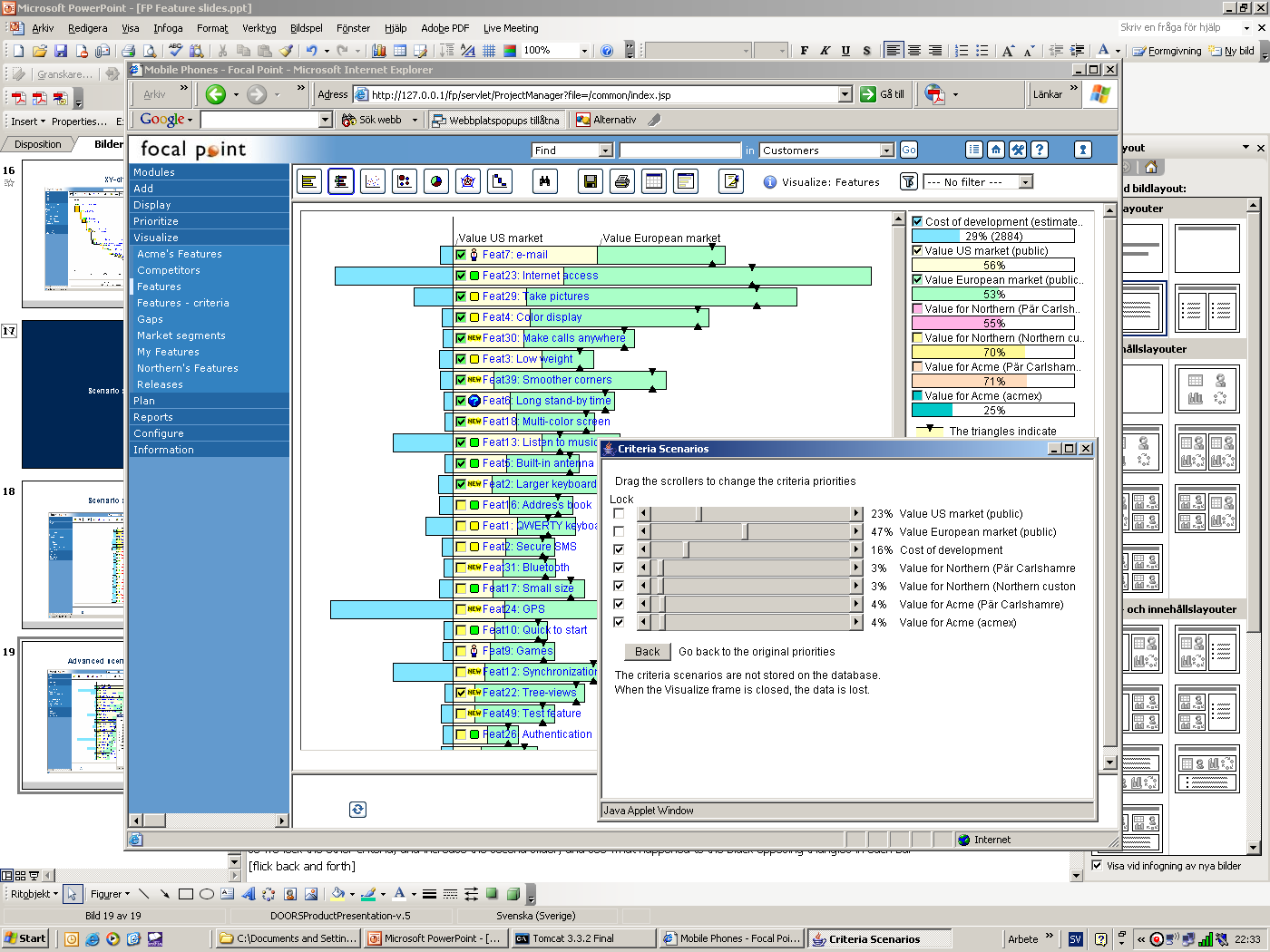
Task: Open the Insert dropdown in PowerPoint toolbar
Action: [28, 121]
